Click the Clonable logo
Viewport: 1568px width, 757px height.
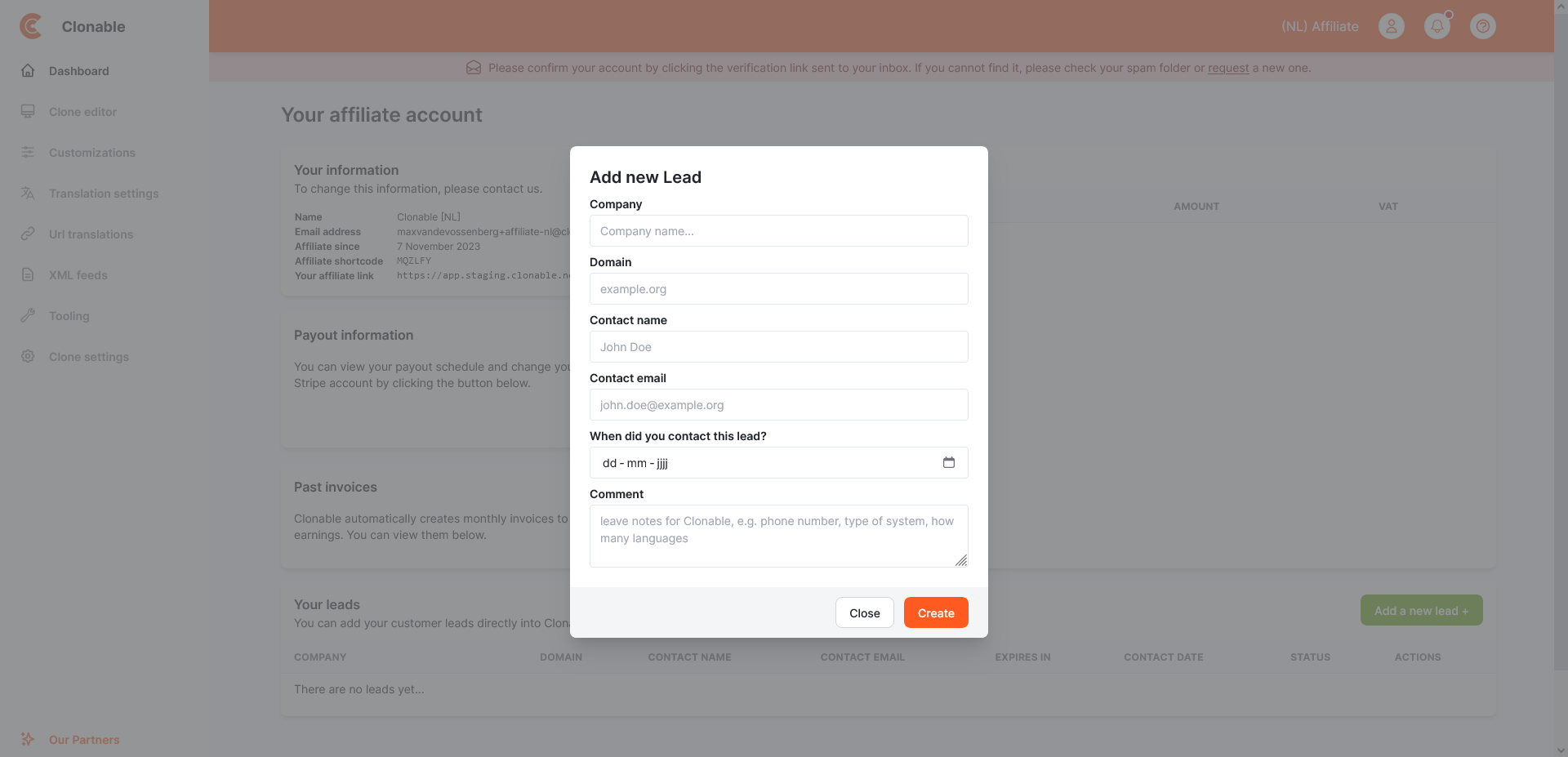pos(30,26)
